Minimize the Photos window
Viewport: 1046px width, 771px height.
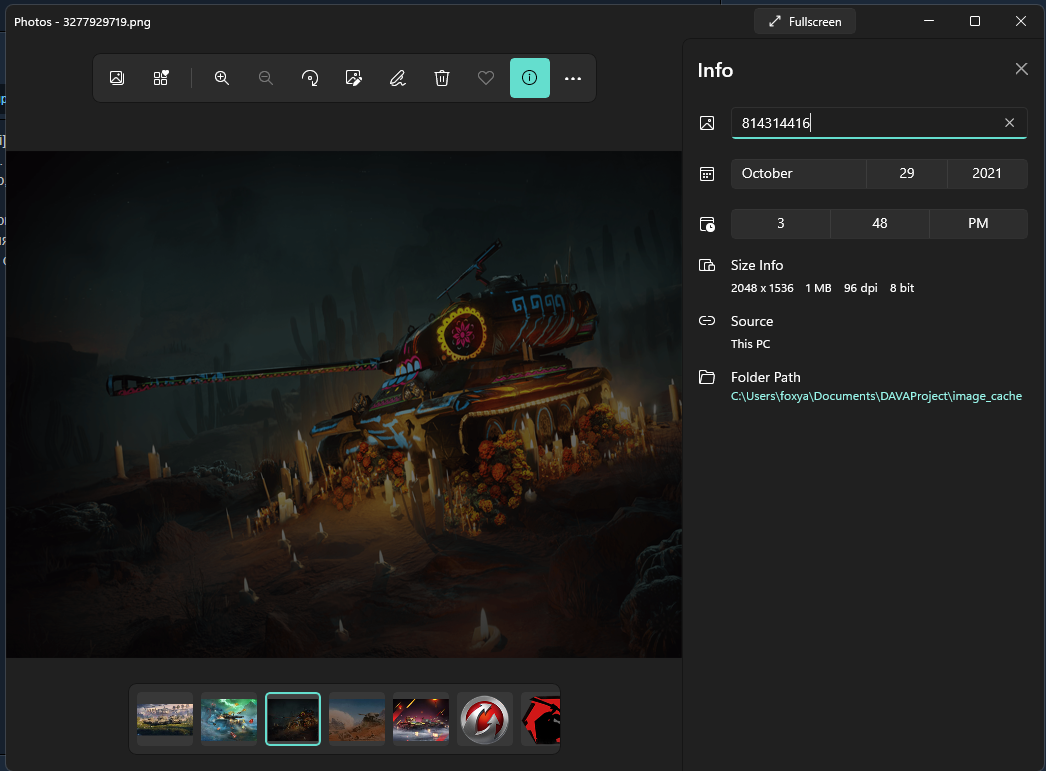point(929,21)
